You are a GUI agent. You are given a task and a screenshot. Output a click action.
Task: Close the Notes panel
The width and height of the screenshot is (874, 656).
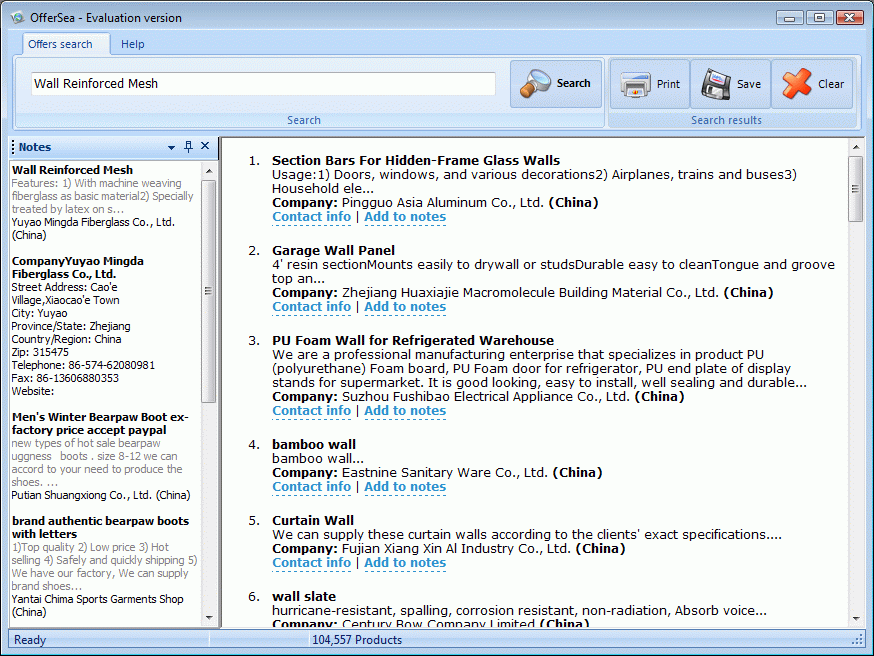tap(205, 147)
